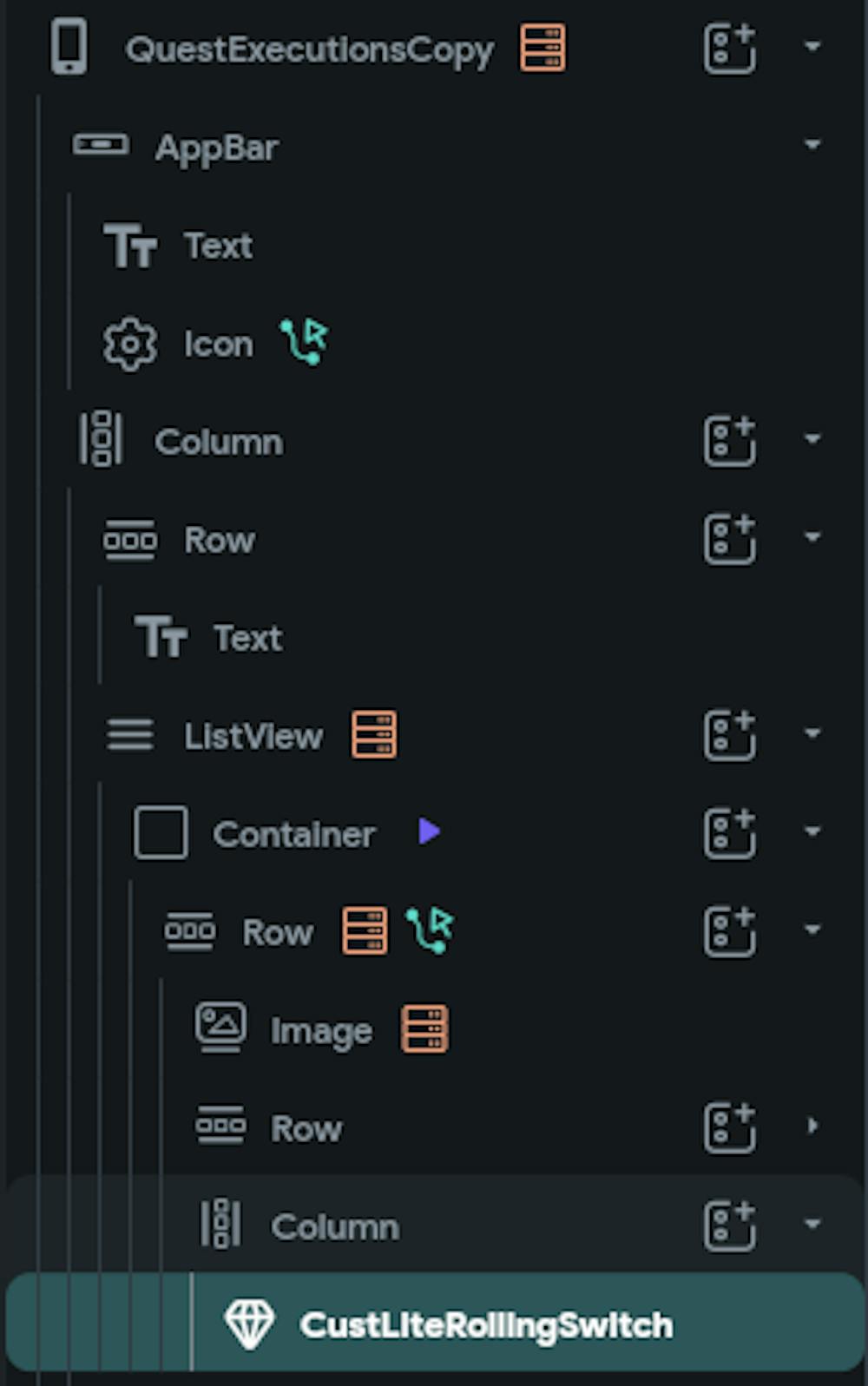Viewport: 868px width, 1386px height.
Task: Click the AppBar widget icon
Action: coord(102,146)
